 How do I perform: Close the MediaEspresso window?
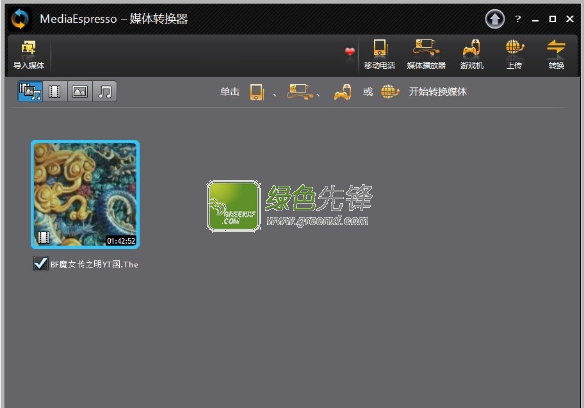(570, 19)
